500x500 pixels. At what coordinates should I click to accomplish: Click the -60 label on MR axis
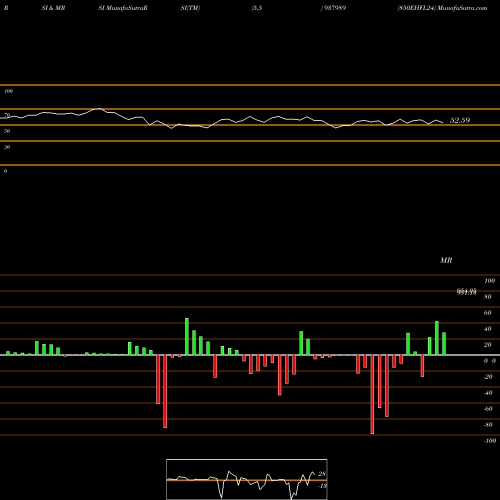488,409
